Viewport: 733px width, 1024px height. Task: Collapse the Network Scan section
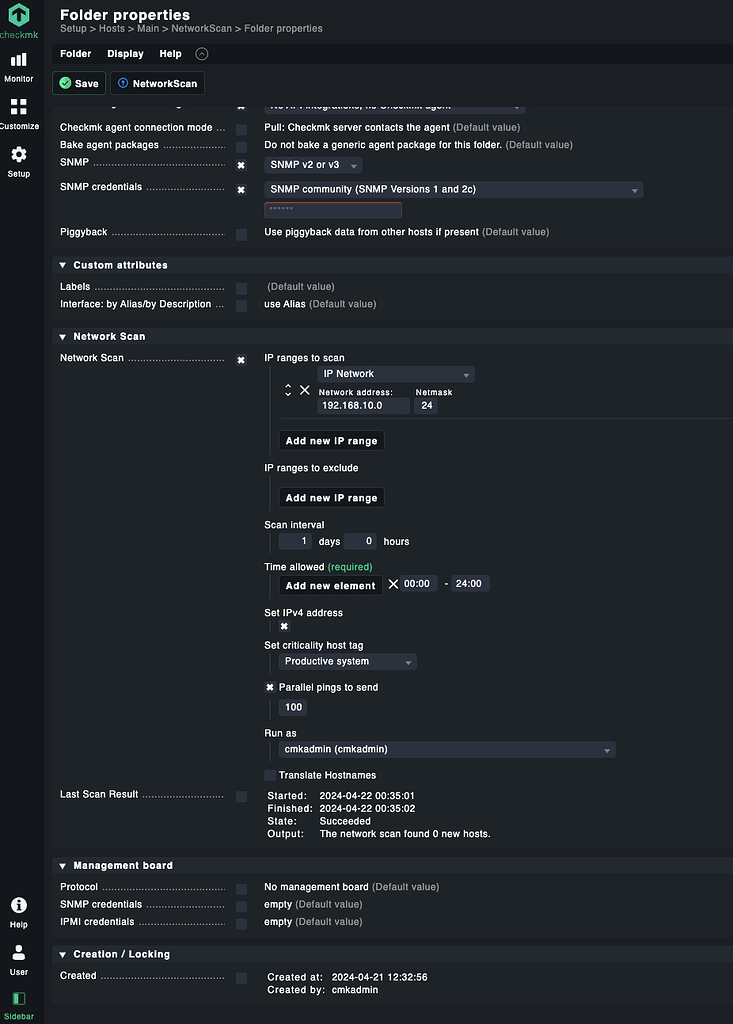click(61, 337)
